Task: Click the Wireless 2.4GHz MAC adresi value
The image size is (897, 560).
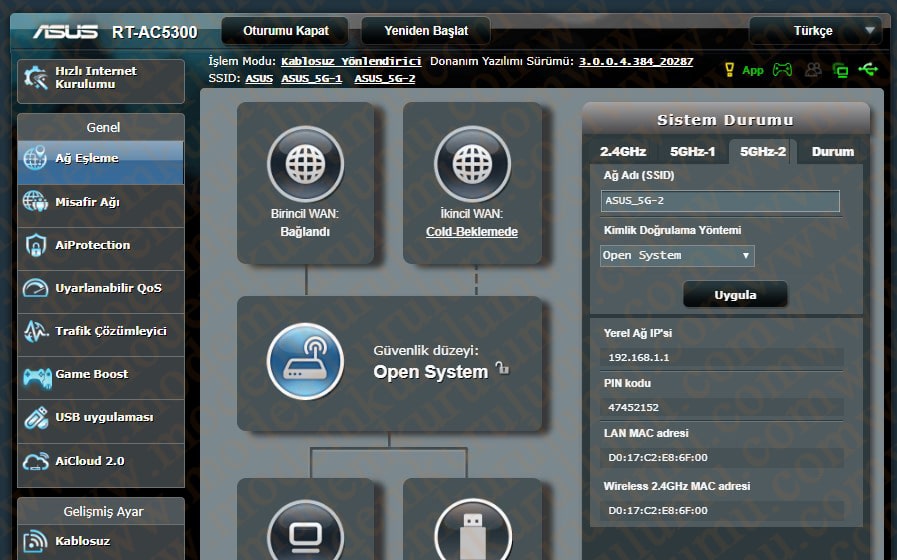Action: (x=657, y=510)
